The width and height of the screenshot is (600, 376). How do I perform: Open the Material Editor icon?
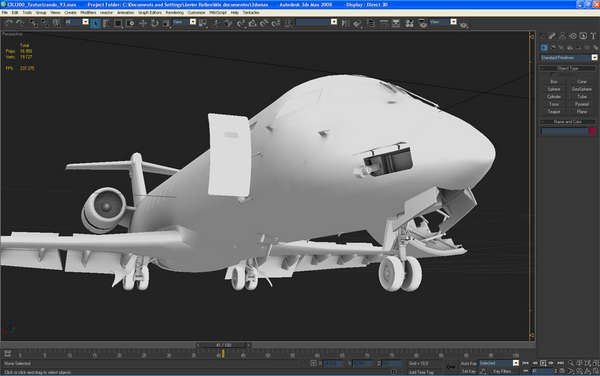[x=409, y=24]
